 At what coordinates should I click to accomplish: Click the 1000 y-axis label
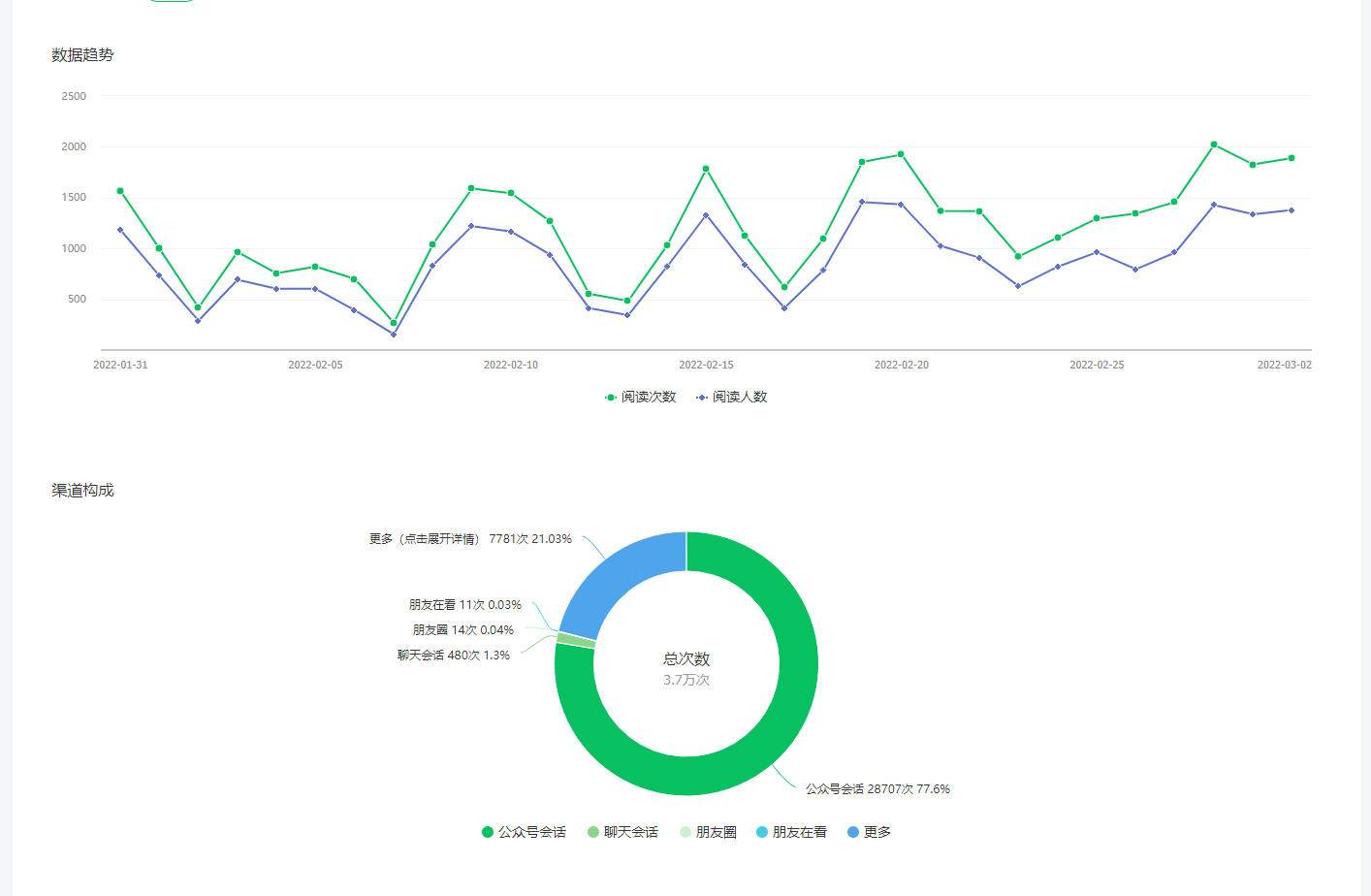tap(74, 248)
